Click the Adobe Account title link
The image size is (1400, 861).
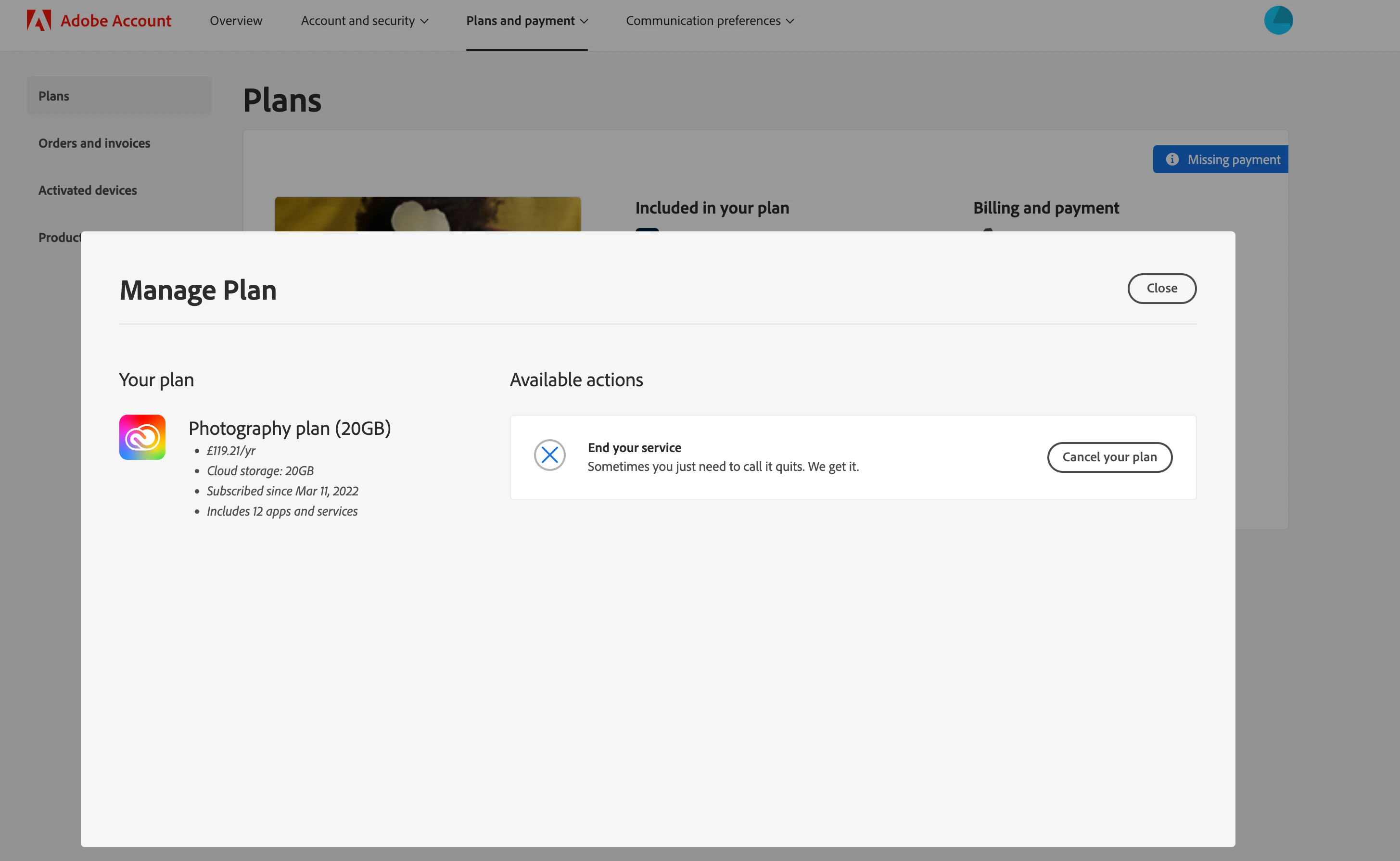point(115,21)
